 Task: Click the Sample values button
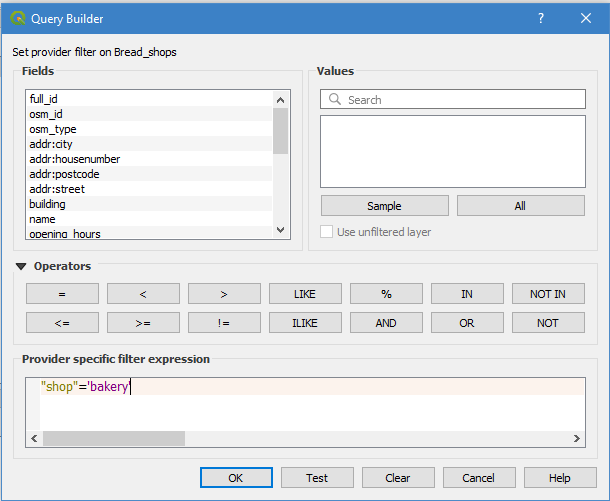point(384,206)
